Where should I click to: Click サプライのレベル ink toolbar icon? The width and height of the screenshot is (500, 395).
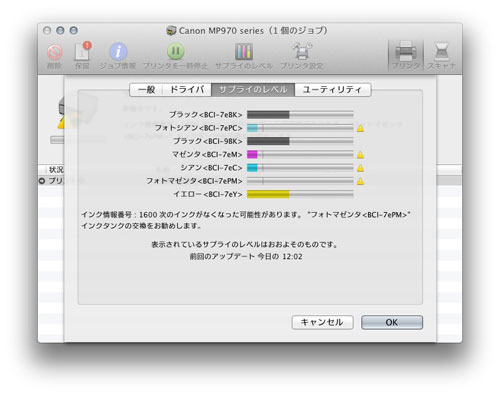244,52
